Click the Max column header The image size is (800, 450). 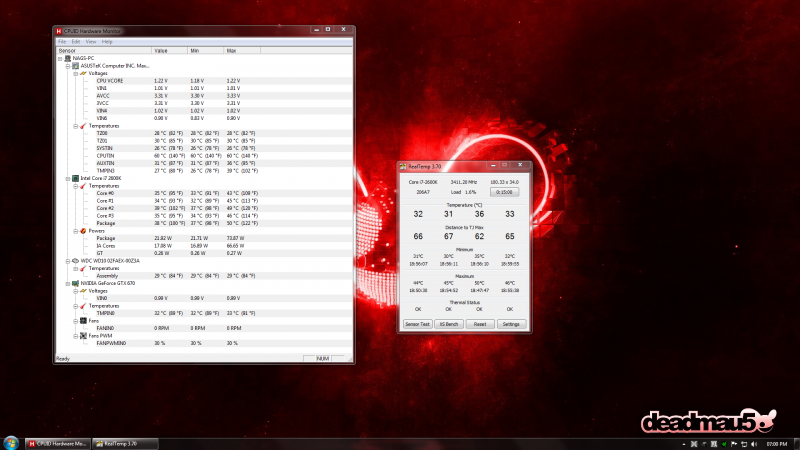click(242, 51)
